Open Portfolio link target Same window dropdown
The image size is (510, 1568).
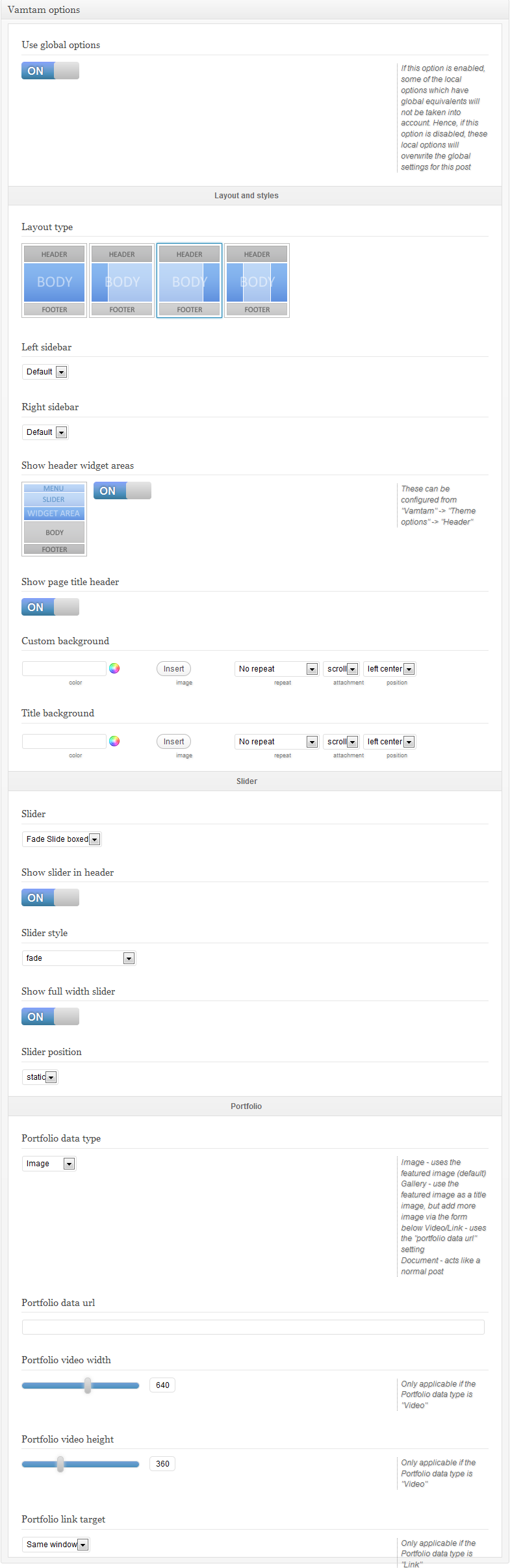coord(55,1545)
